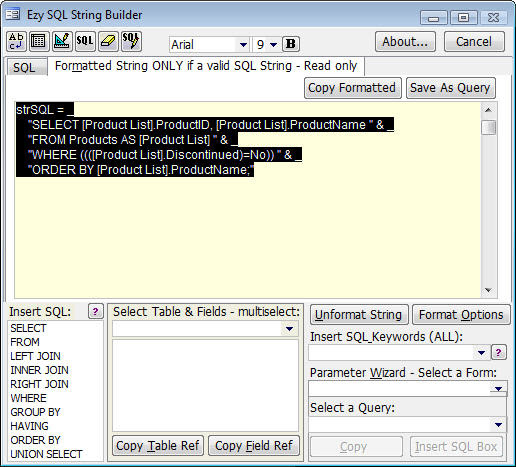Click the text area scrollbar down arrow

(x=488, y=290)
